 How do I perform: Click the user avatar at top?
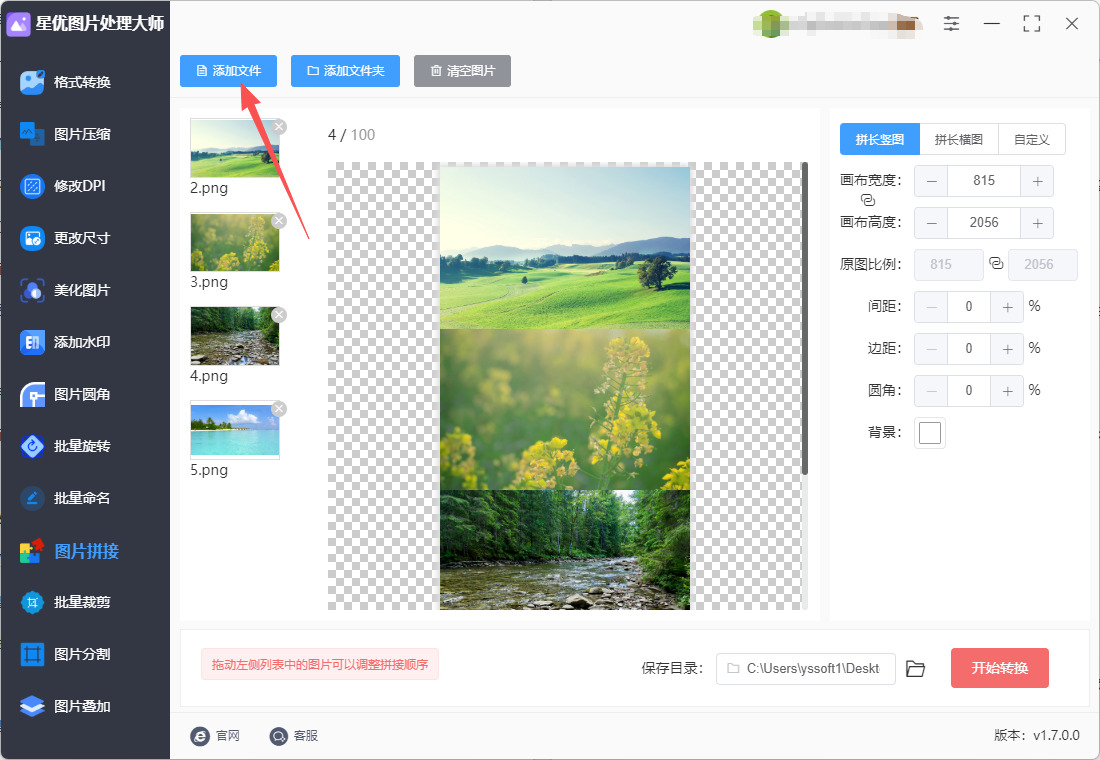coord(770,24)
